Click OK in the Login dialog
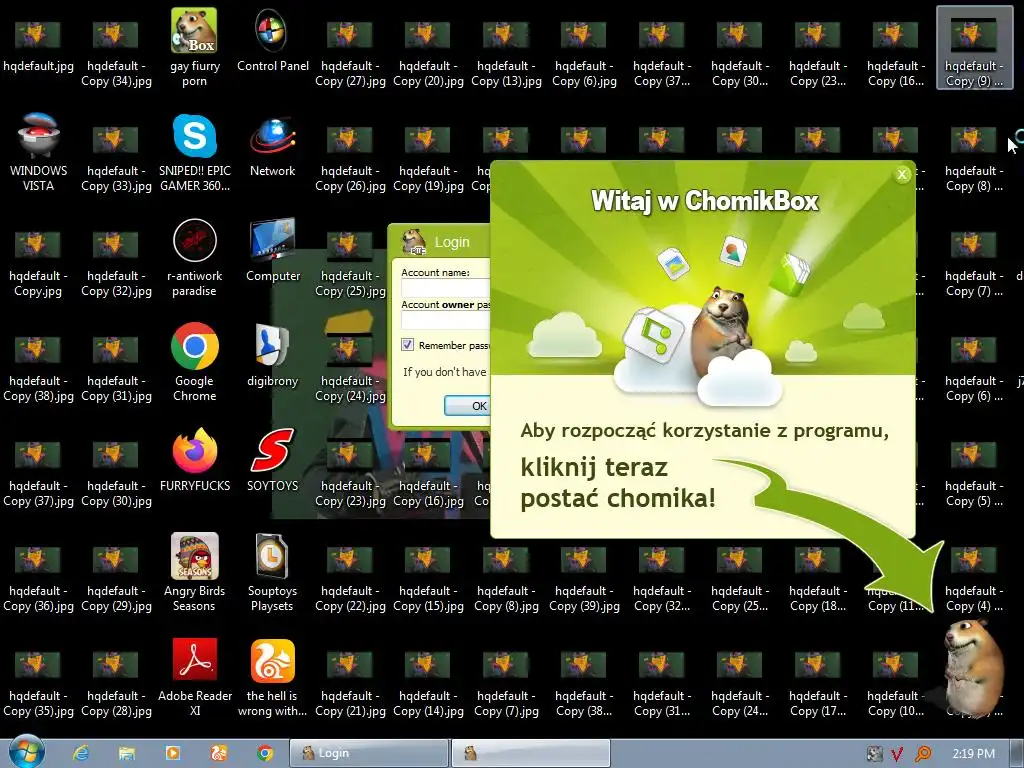This screenshot has width=1024, height=768. 467,406
